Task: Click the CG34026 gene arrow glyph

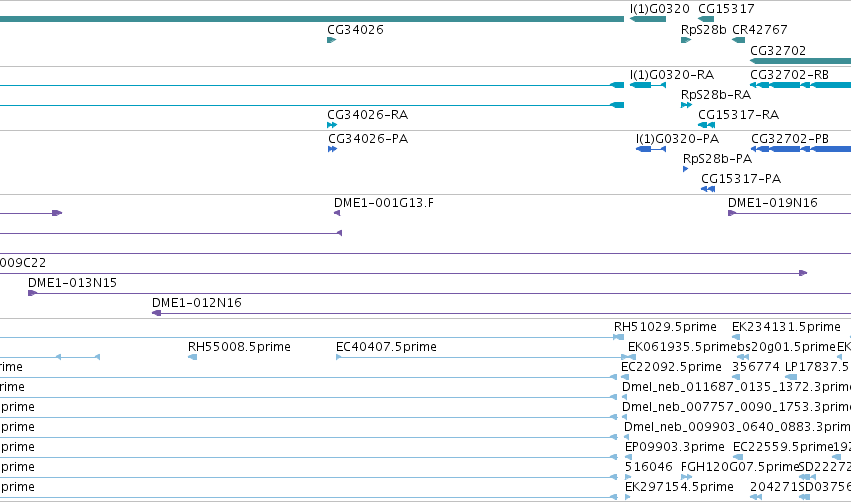Action: pyautogui.click(x=332, y=40)
